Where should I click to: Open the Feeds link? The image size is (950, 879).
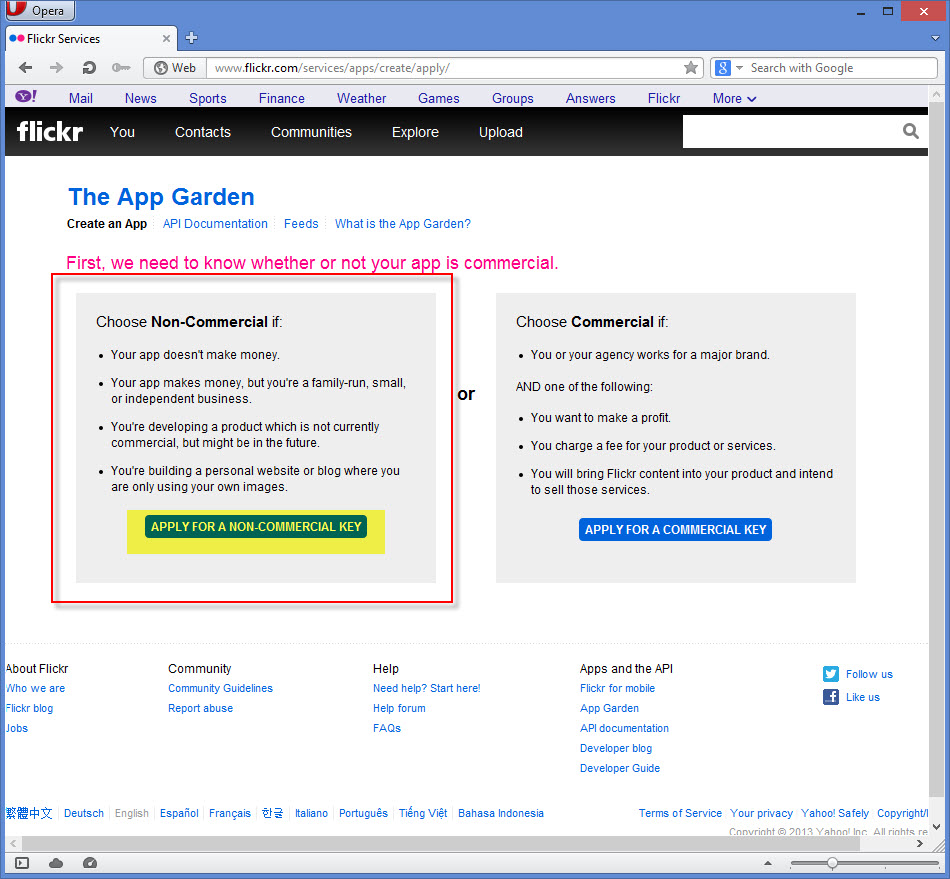tap(301, 224)
